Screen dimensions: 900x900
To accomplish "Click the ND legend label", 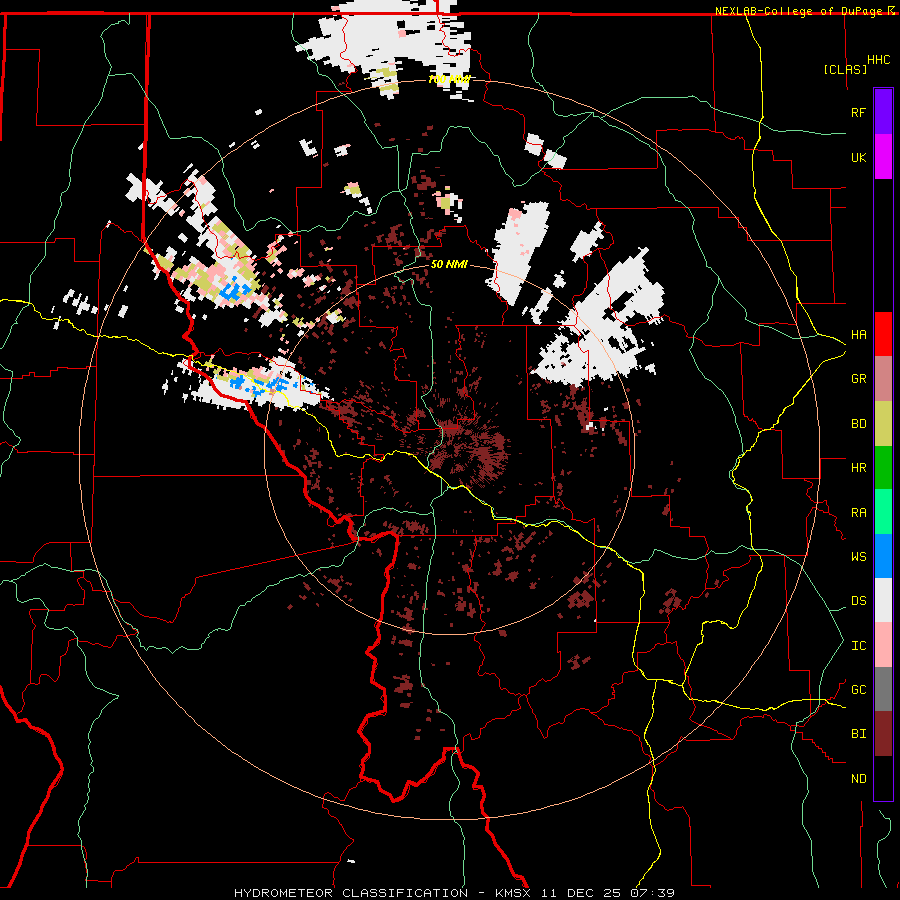I will tap(858, 779).
